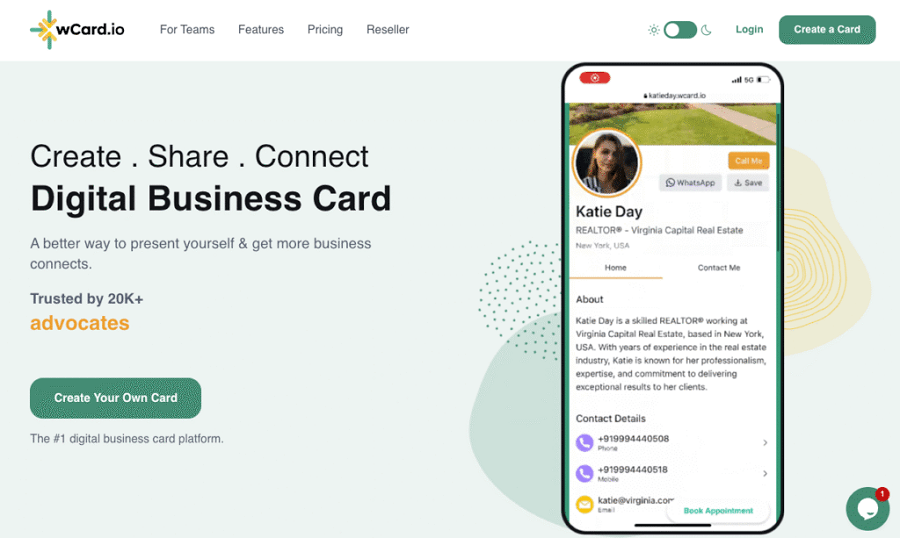Screen dimensions: 900x538
Task: Click the orange Call Me button
Action: (x=748, y=161)
